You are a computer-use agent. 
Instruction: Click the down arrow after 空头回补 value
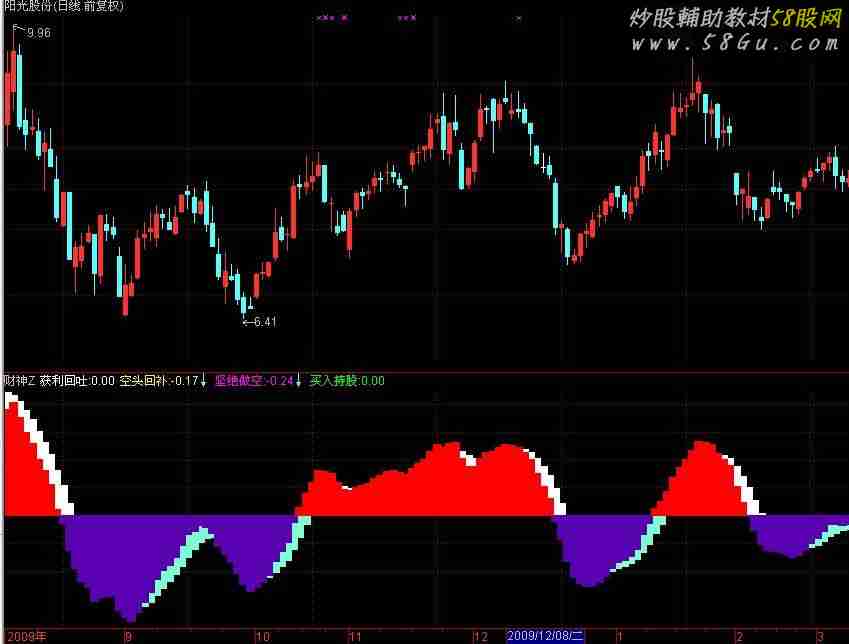204,380
